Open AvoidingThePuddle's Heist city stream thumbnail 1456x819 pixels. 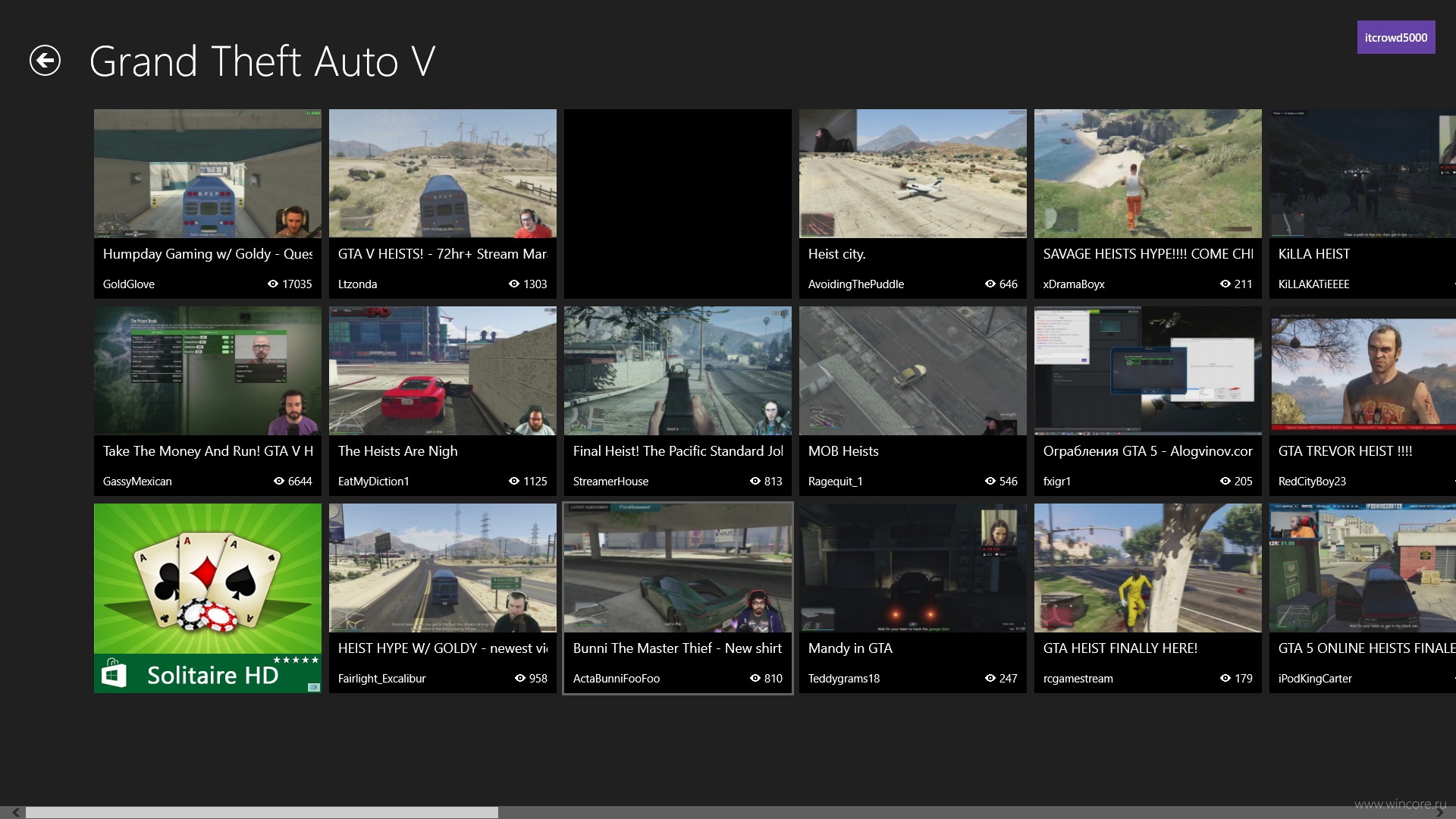tap(913, 174)
